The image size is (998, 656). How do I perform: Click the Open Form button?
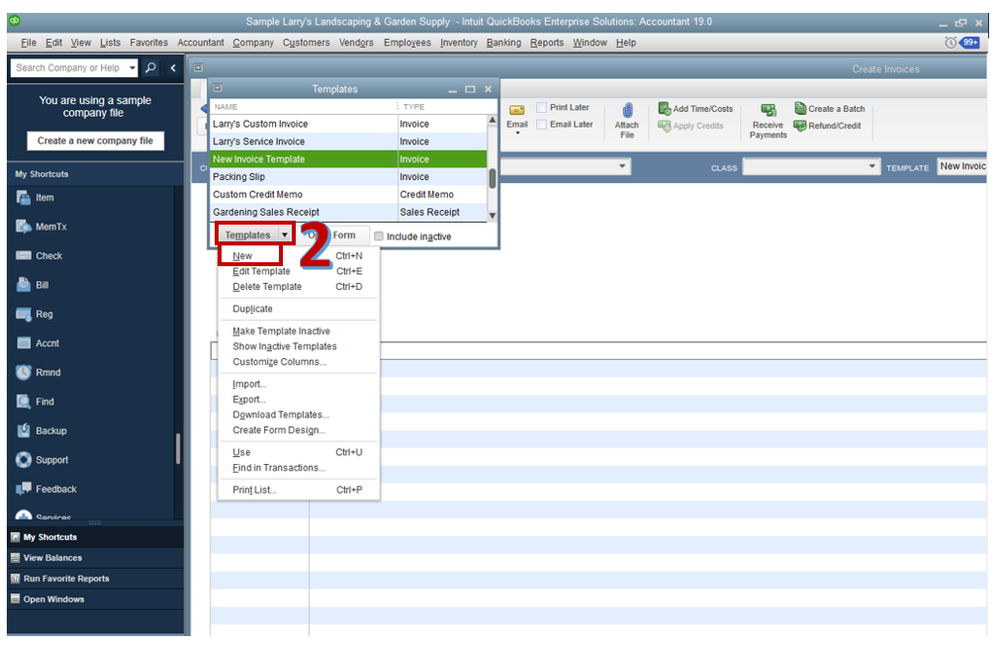333,235
